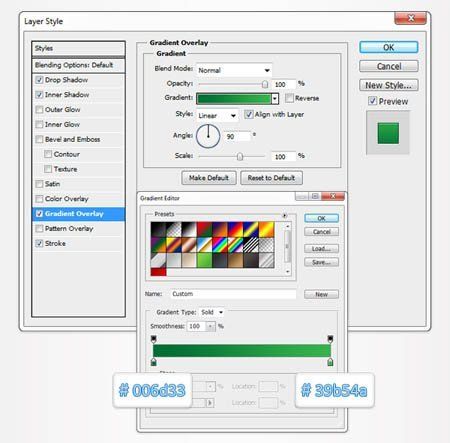
Task: Click the New gradient button
Action: click(x=321, y=294)
